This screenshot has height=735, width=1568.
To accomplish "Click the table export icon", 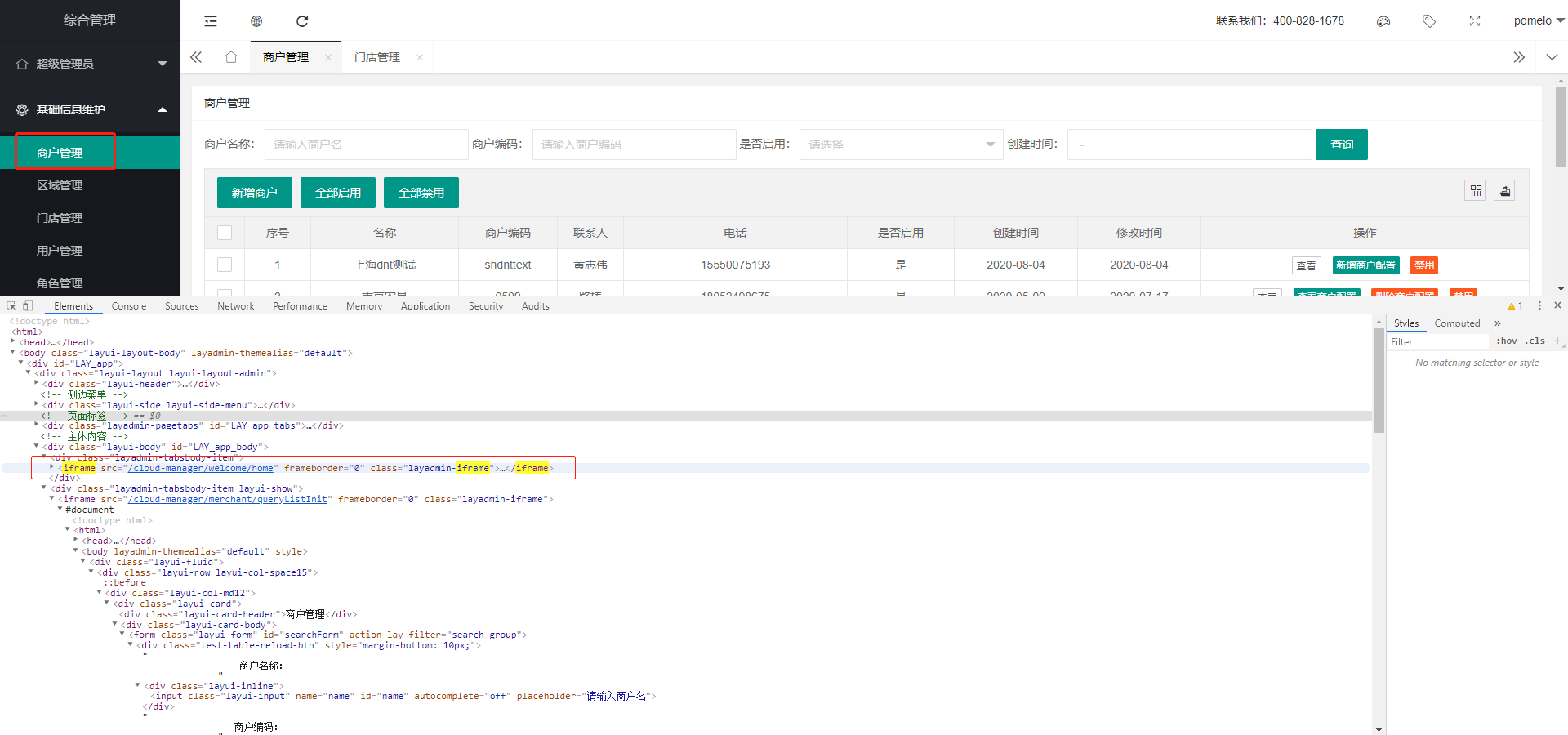I will (1505, 191).
